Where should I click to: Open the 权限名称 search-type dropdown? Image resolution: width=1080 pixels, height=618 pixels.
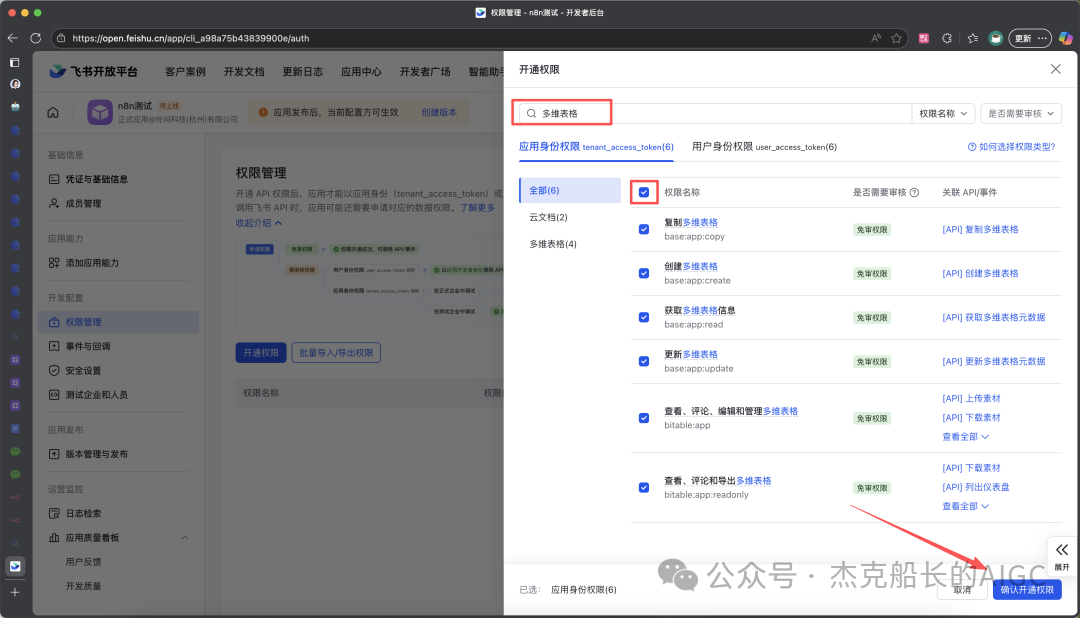coord(943,114)
